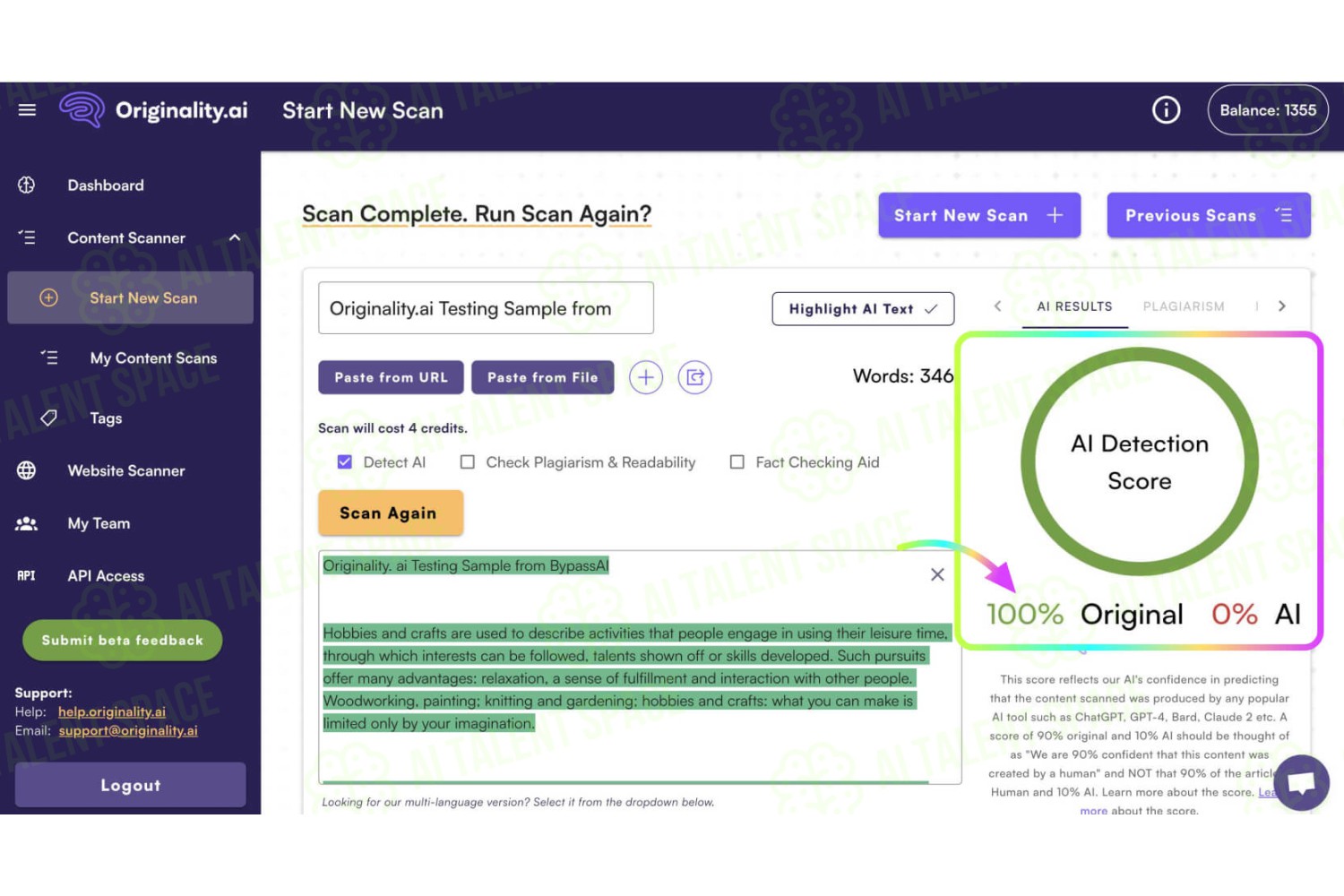
Task: Uncheck the Detect AI checkbox
Action: click(345, 462)
